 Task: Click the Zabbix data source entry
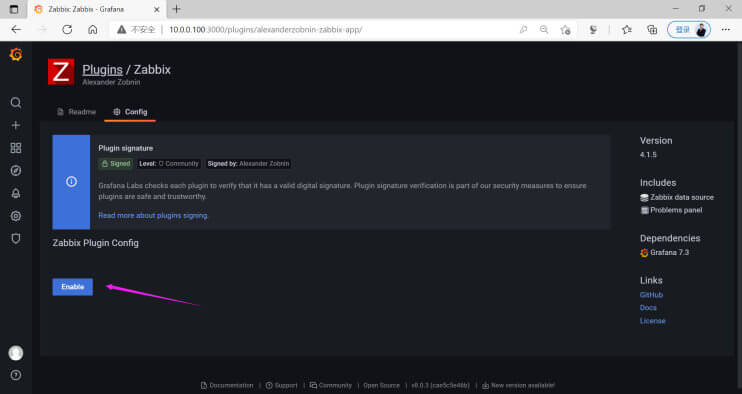click(677, 197)
